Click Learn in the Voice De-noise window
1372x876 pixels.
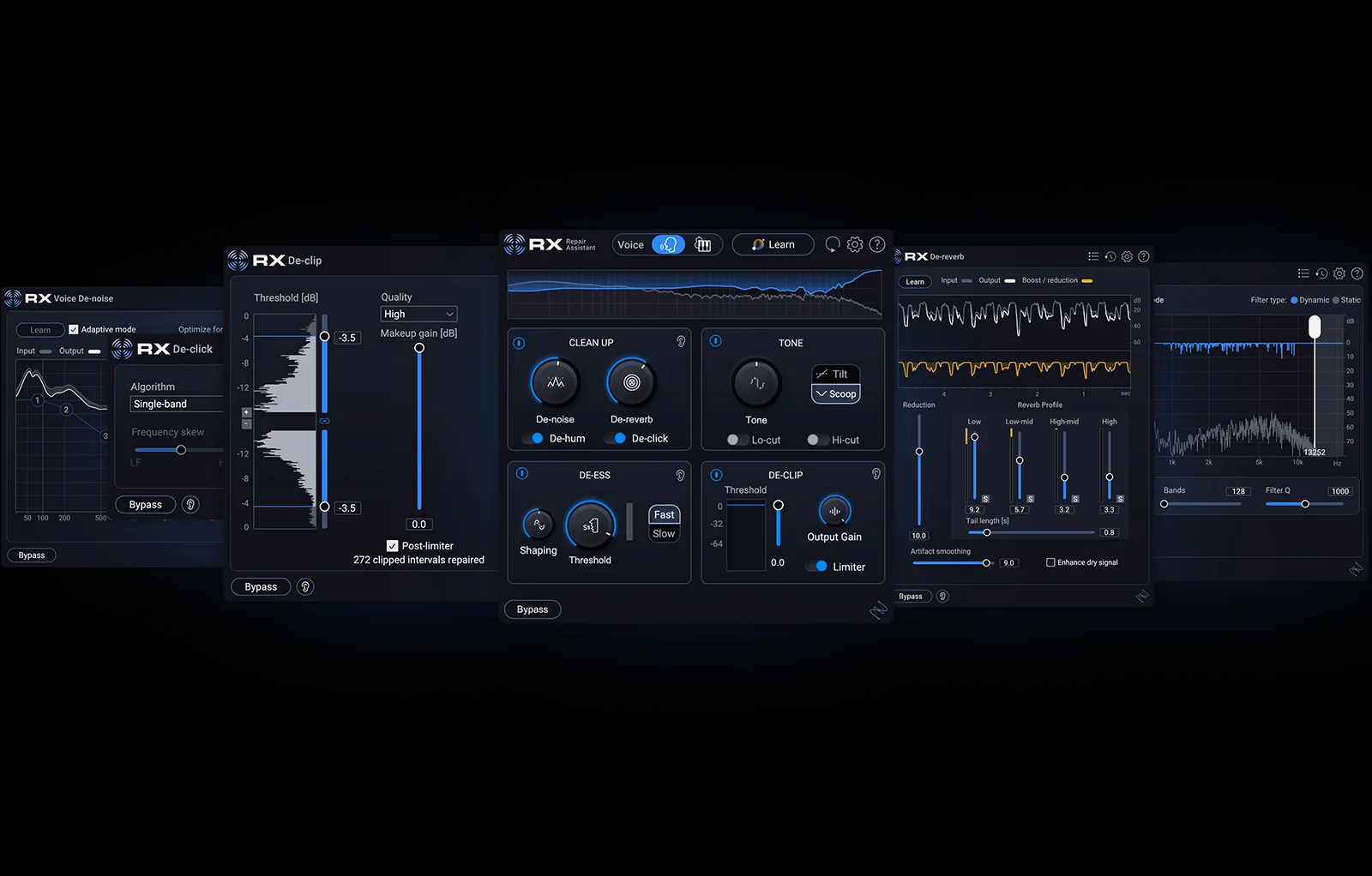click(40, 330)
